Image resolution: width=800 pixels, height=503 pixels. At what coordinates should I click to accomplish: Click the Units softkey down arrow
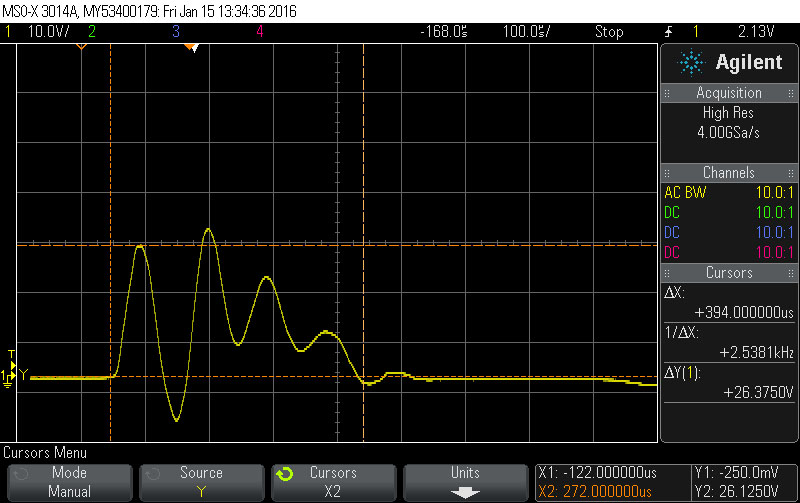tap(464, 492)
